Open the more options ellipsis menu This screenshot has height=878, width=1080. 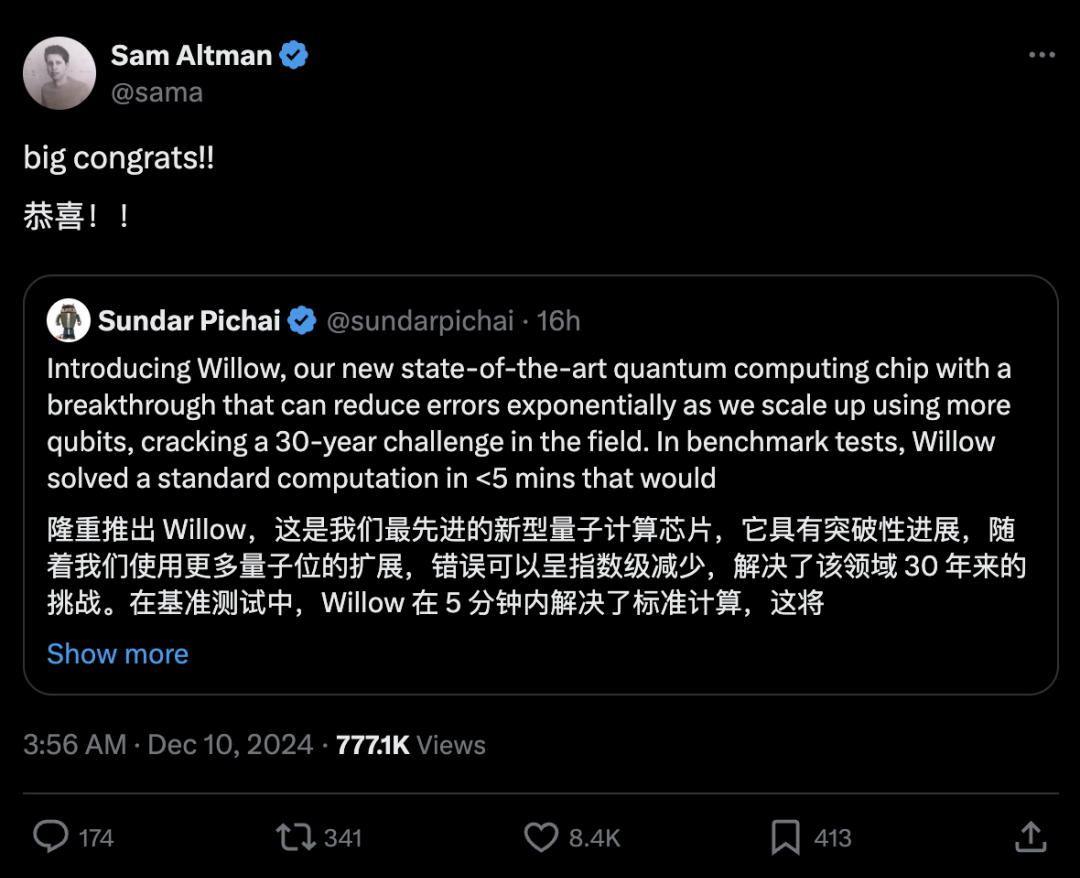[x=1041, y=55]
